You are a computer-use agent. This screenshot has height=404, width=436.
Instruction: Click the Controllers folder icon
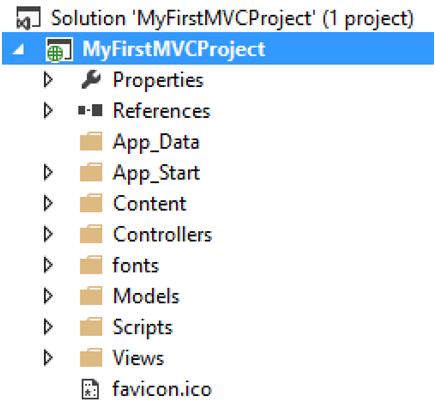91,234
